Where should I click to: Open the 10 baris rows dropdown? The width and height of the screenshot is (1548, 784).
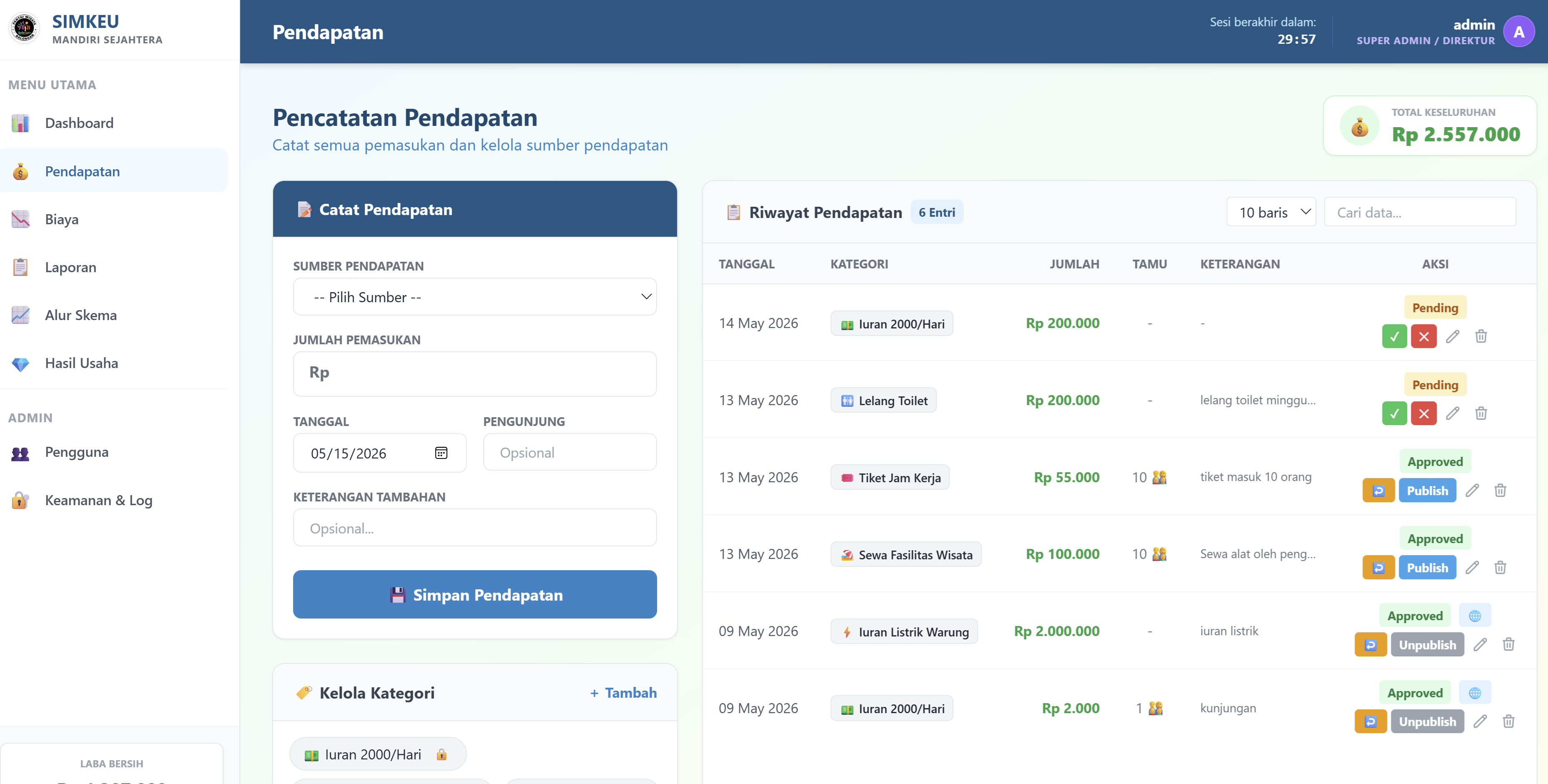[x=1271, y=212]
